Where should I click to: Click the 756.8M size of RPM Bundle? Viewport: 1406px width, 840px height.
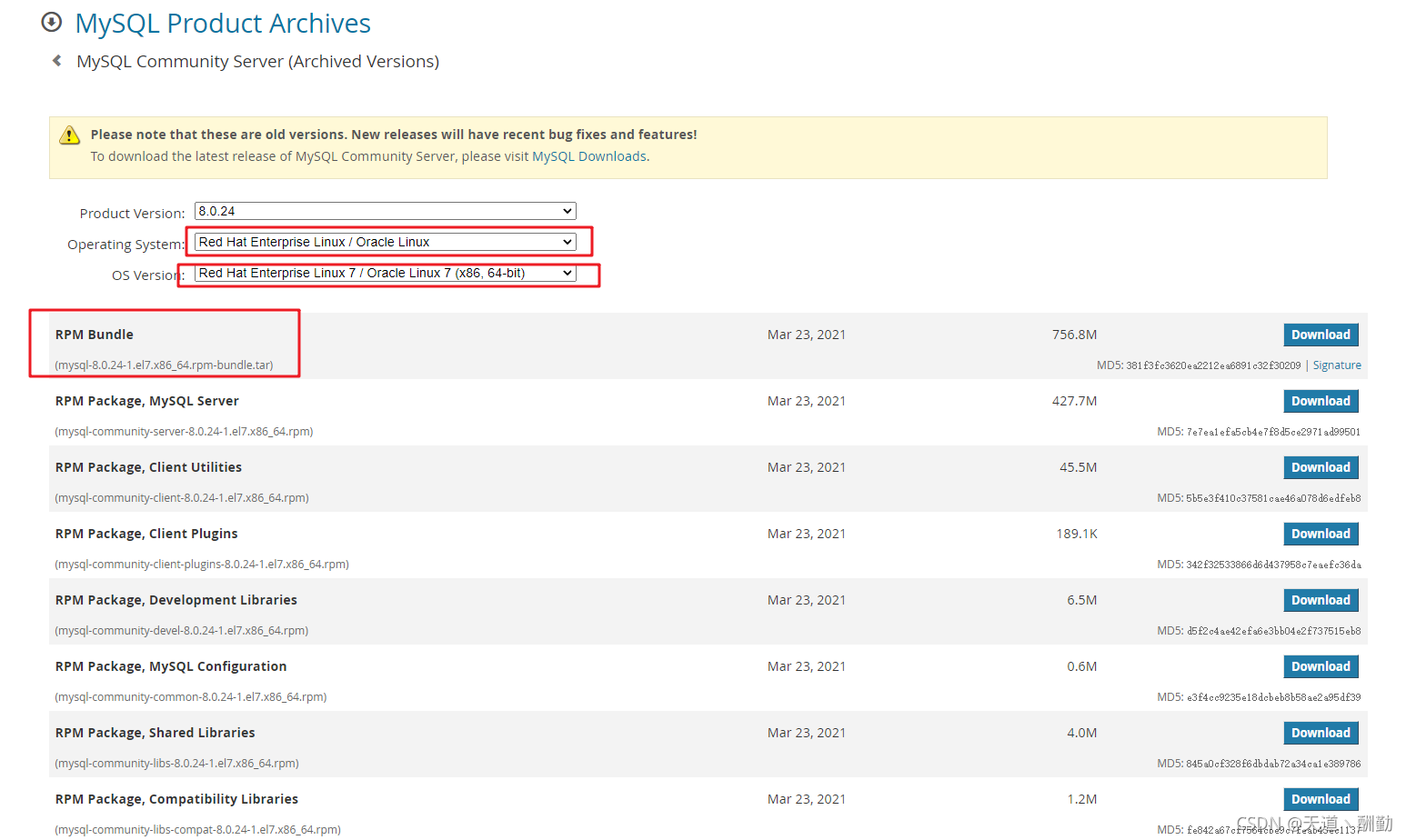(x=1074, y=335)
